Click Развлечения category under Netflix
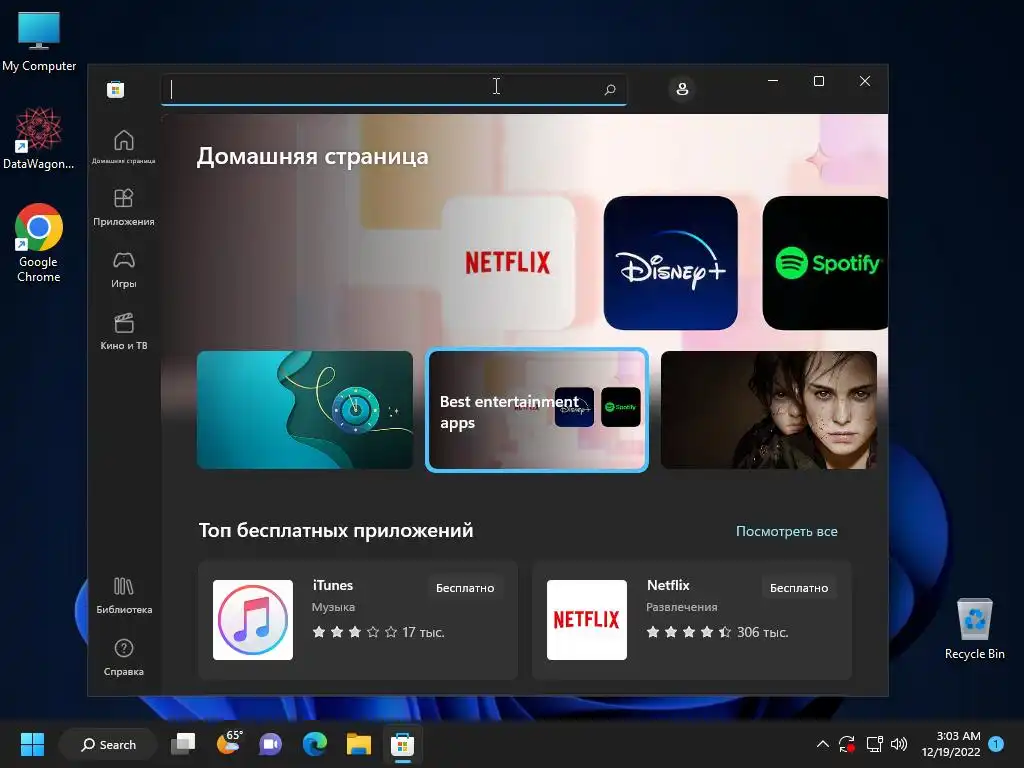Viewport: 1024px width, 768px height. 681,607
